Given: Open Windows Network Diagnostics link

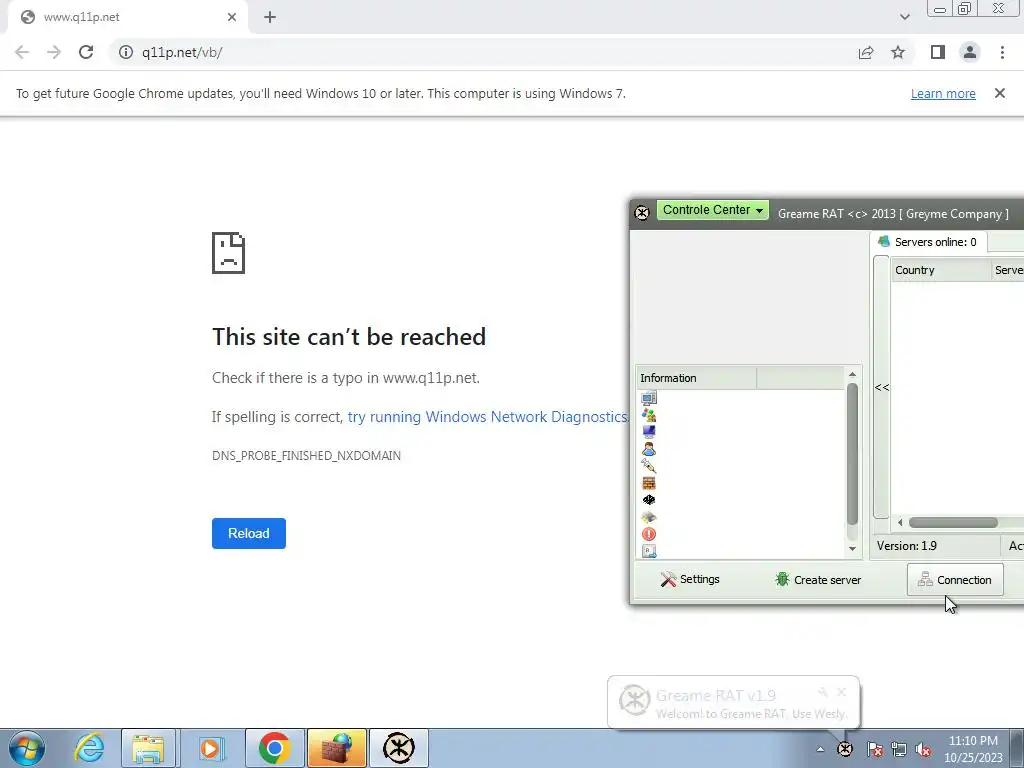Looking at the screenshot, I should click(487, 417).
